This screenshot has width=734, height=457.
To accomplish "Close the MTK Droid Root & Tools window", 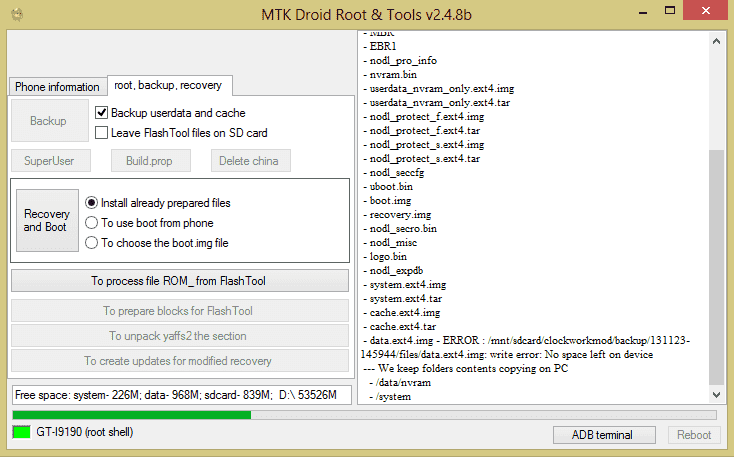I will tap(706, 10).
